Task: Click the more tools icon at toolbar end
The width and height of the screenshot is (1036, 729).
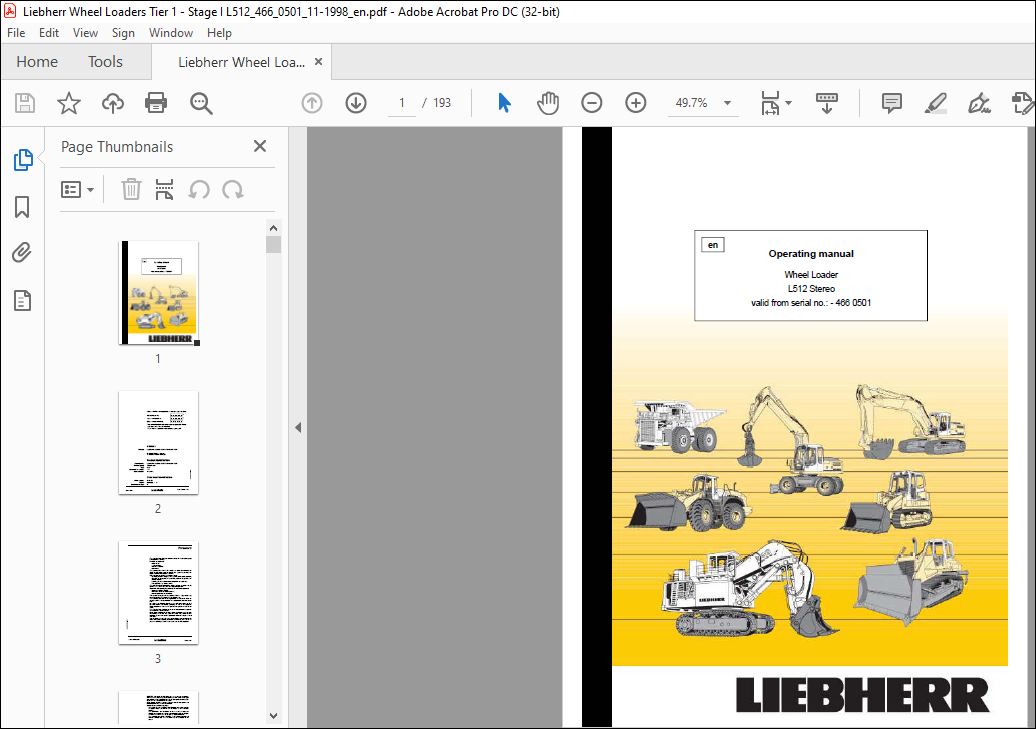Action: 1022,103
